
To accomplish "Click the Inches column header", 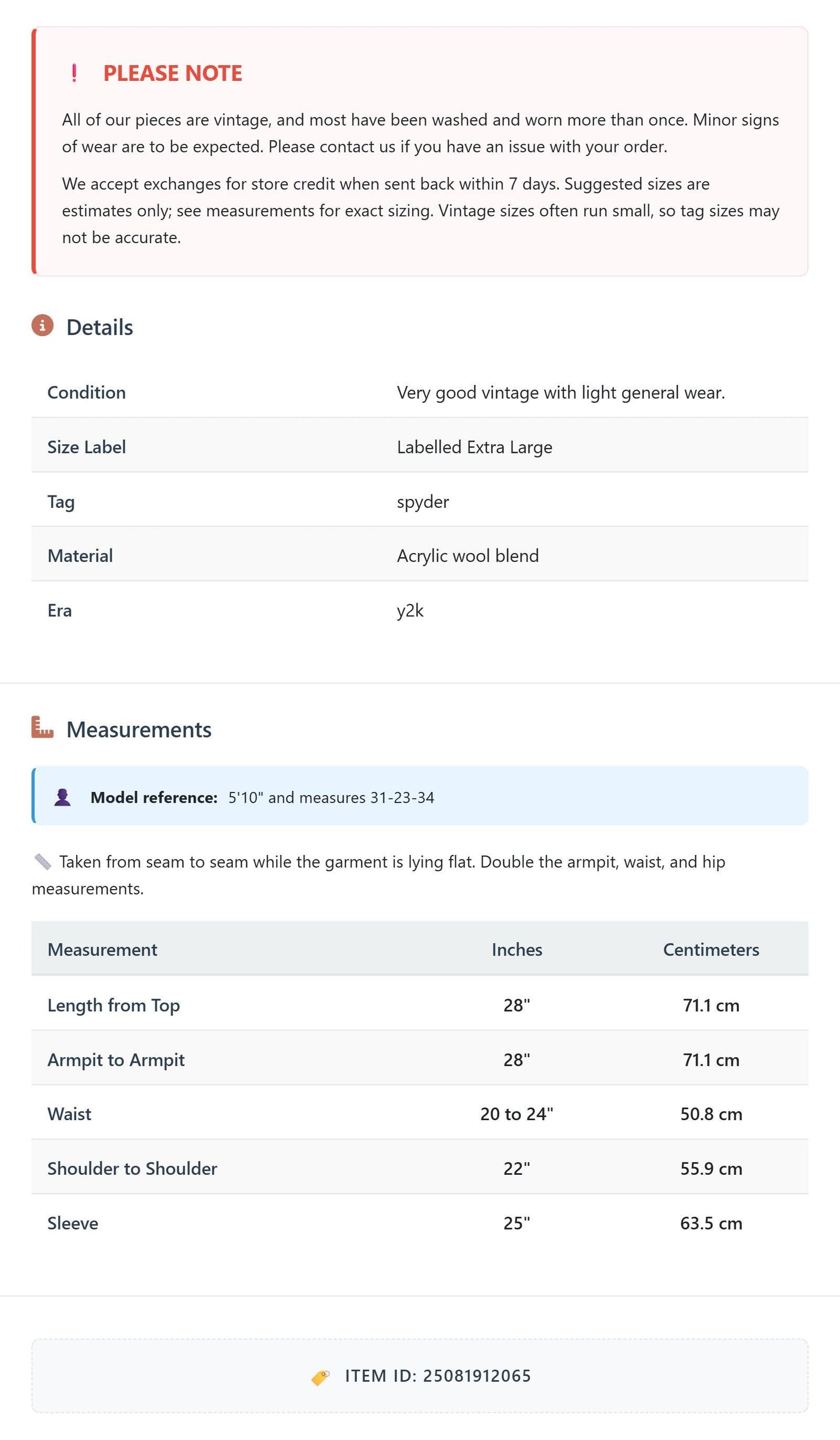I will 517,950.
